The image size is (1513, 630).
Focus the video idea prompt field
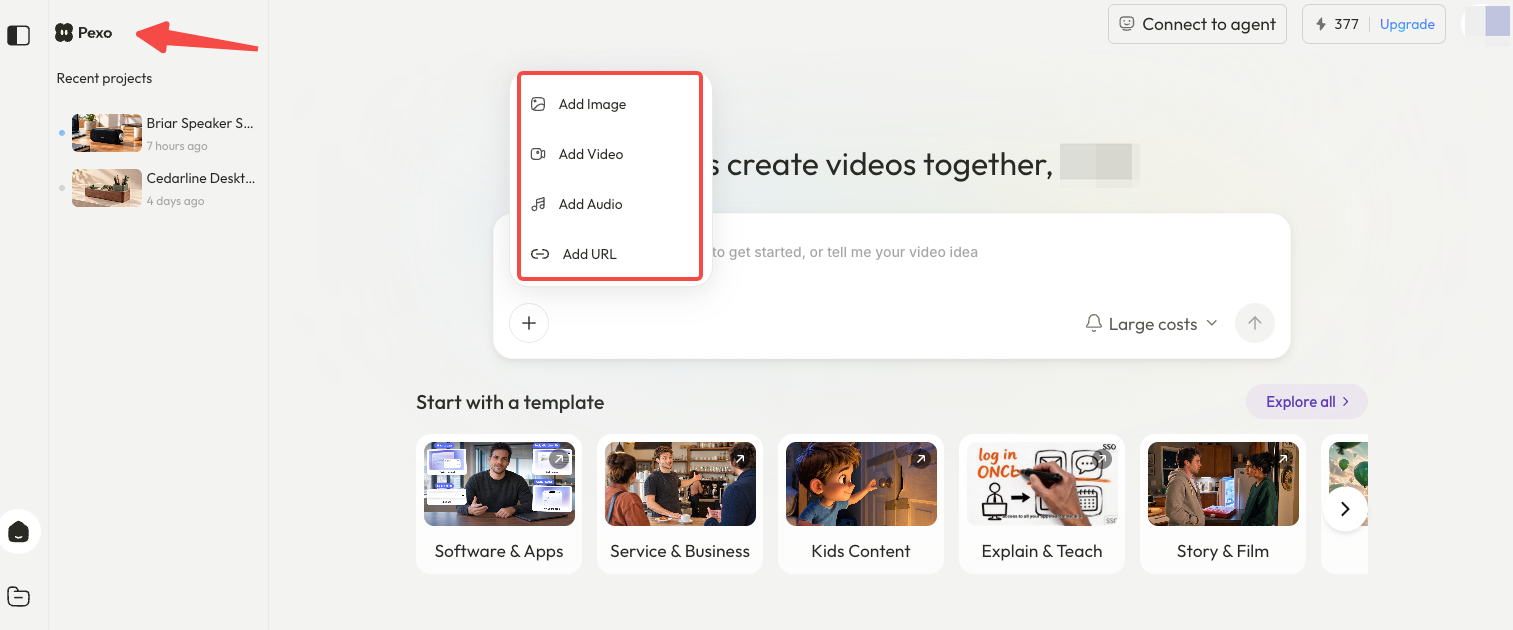pyautogui.click(x=892, y=252)
